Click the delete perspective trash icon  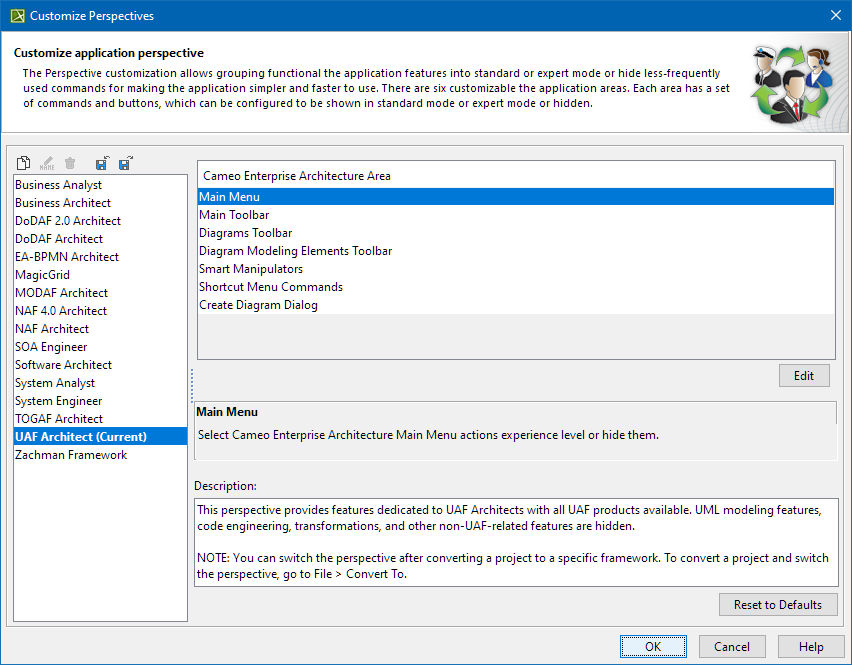(70, 163)
